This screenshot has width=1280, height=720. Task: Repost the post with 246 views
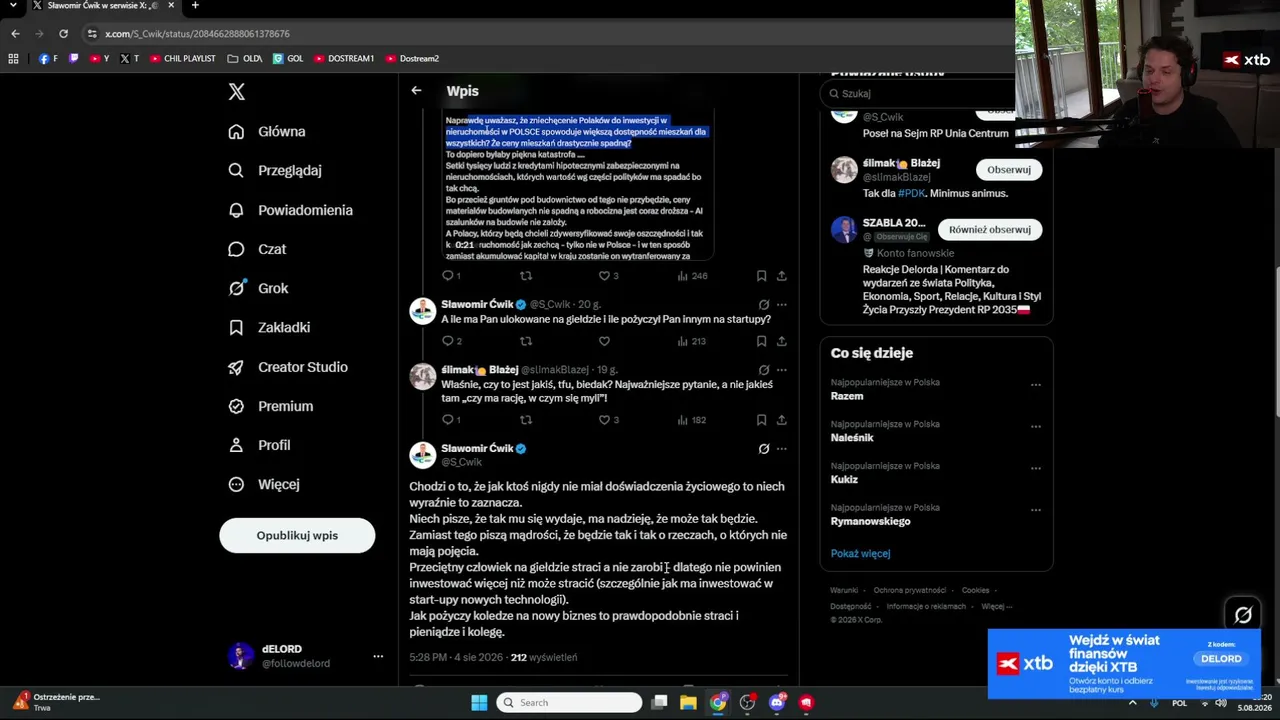pyautogui.click(x=526, y=276)
